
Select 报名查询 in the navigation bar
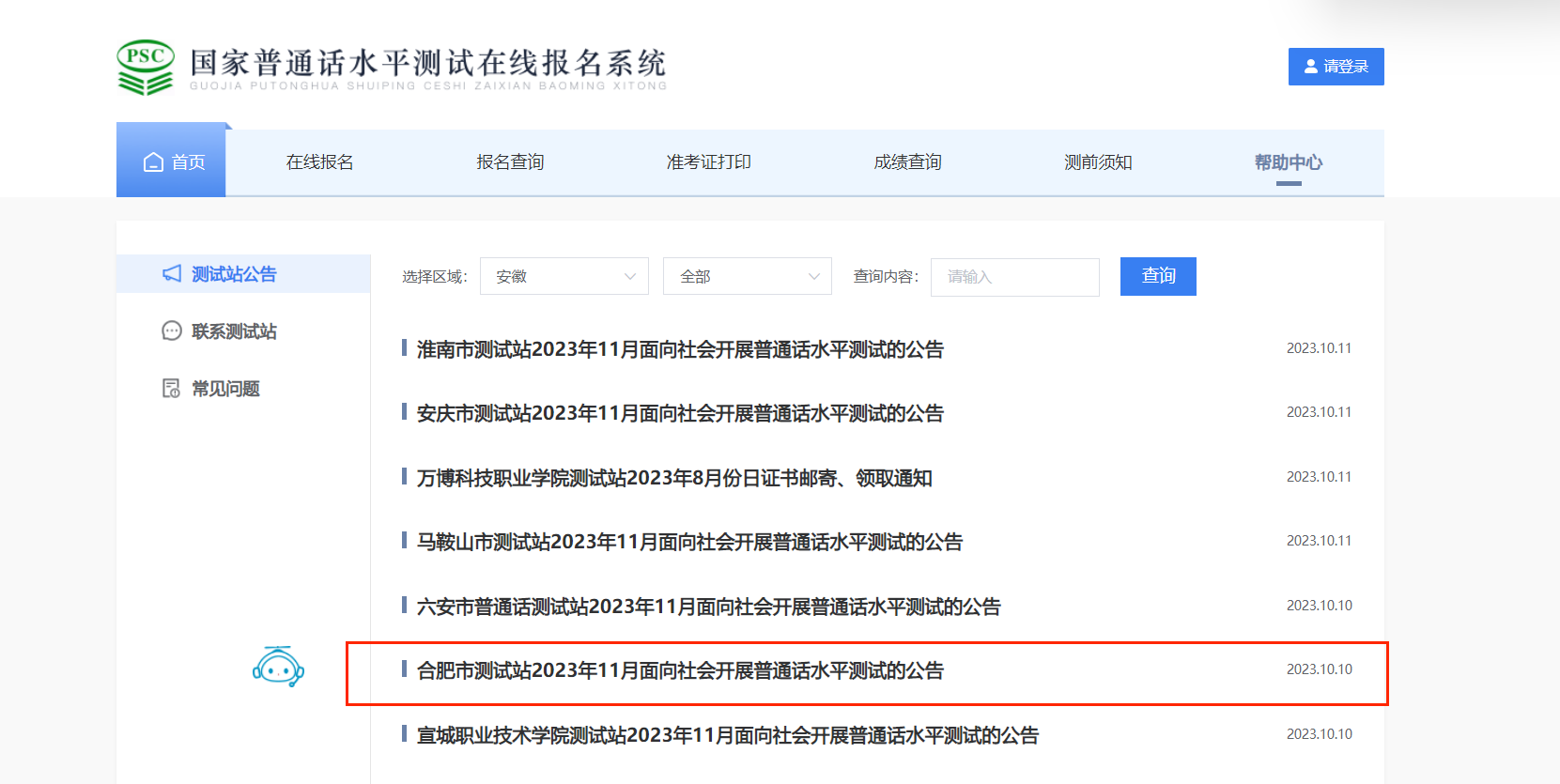click(x=510, y=162)
